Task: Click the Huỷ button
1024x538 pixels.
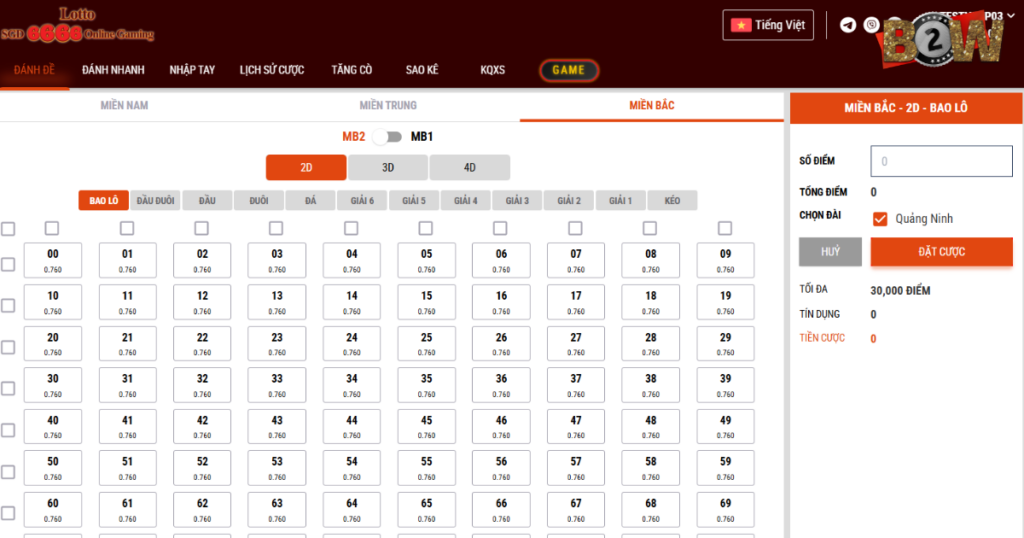Action: 830,251
